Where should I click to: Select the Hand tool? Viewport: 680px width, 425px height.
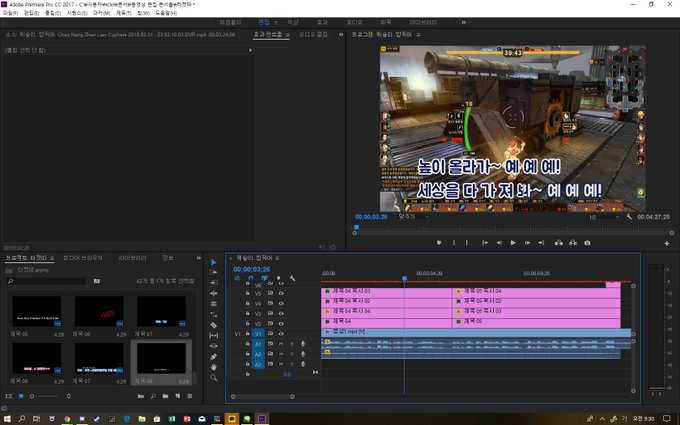click(x=213, y=367)
